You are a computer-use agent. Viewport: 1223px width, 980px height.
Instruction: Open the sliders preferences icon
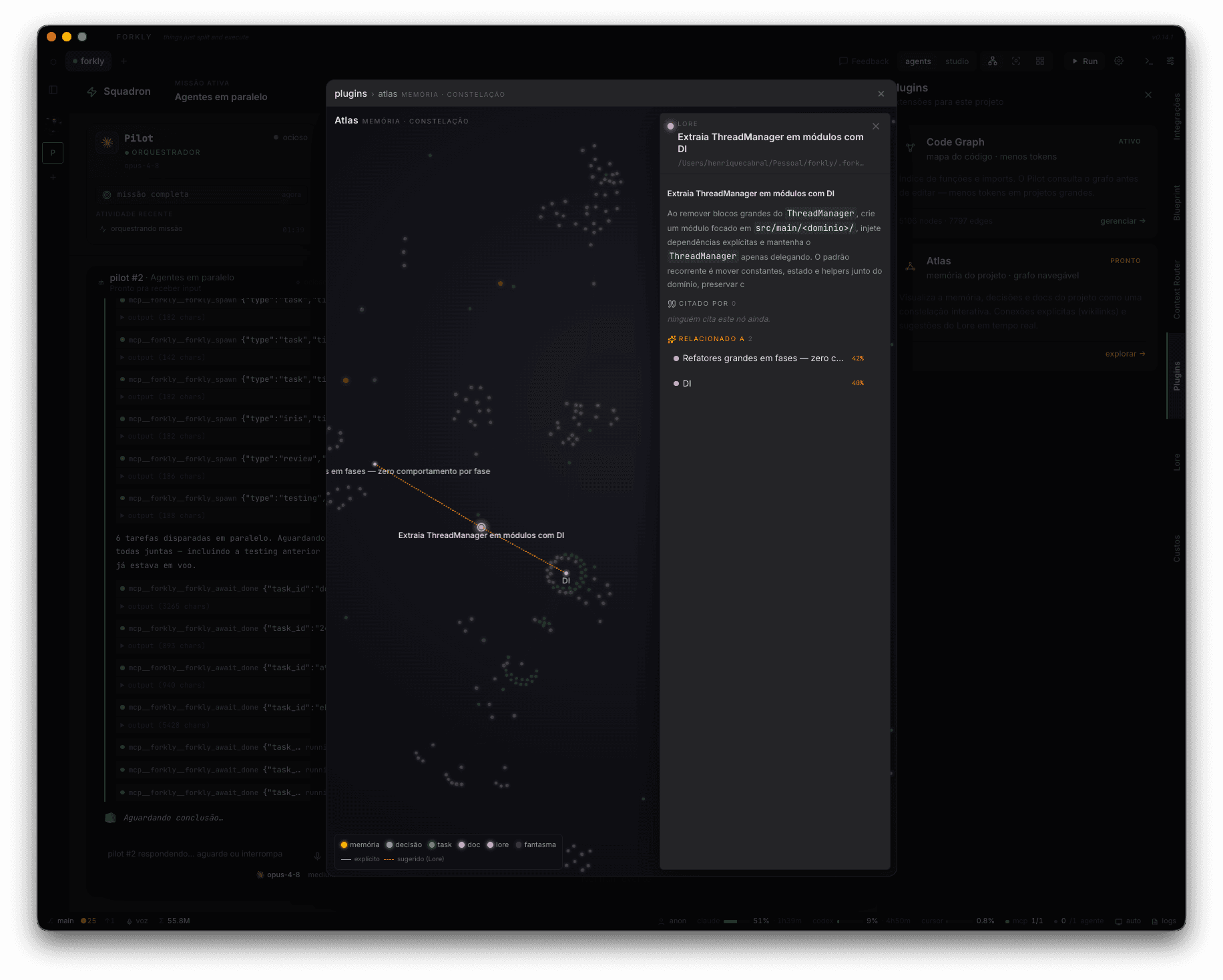pos(1170,61)
